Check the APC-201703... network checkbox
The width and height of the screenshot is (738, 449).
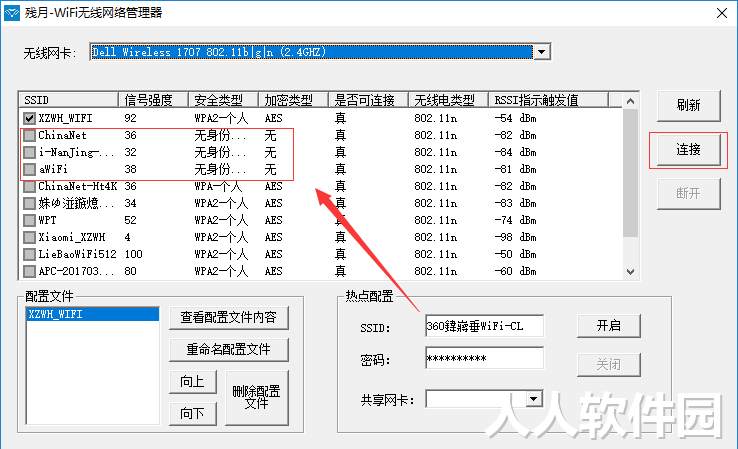pyautogui.click(x=30, y=271)
